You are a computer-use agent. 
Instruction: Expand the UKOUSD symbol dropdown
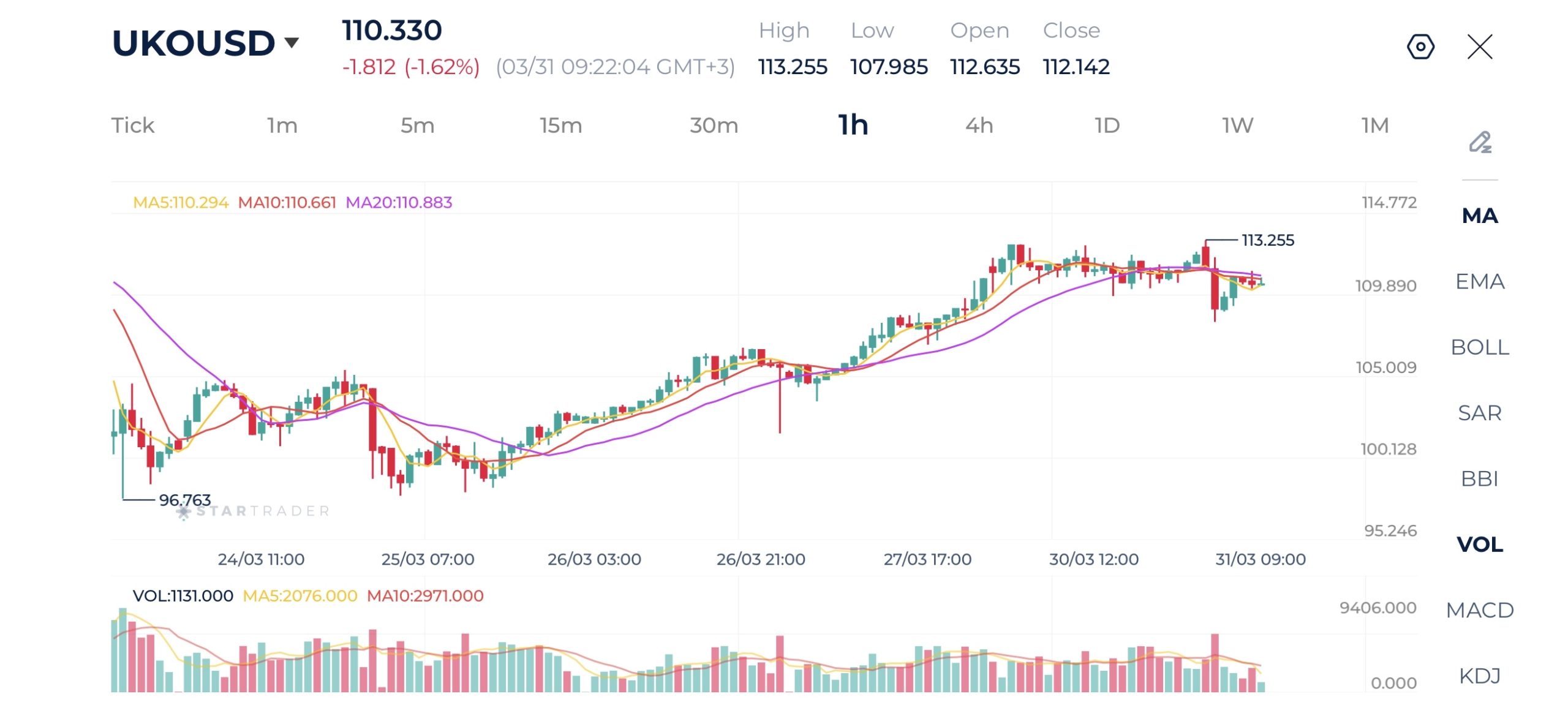(x=292, y=42)
